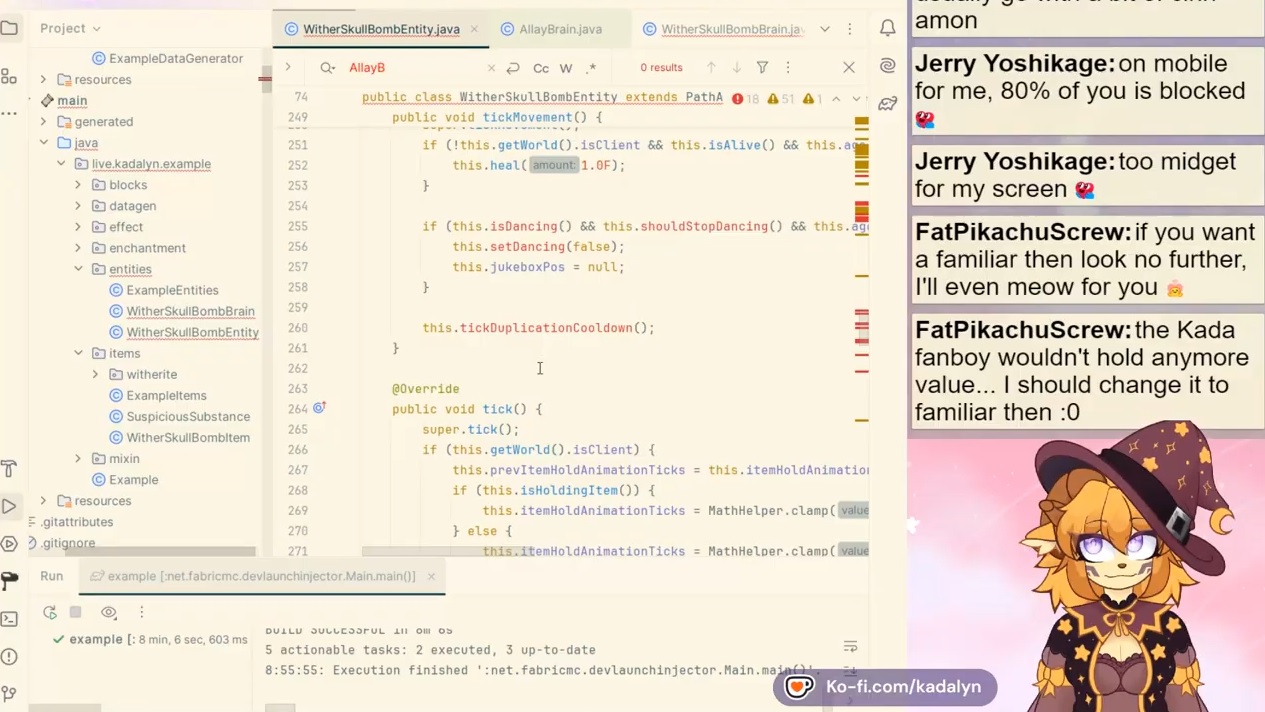Toggle whole Words (W) search option
The width and height of the screenshot is (1265, 712).
[566, 68]
